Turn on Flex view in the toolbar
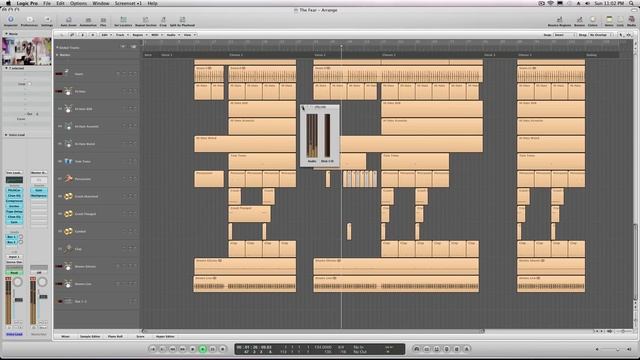640x360 pixels. tap(103, 20)
